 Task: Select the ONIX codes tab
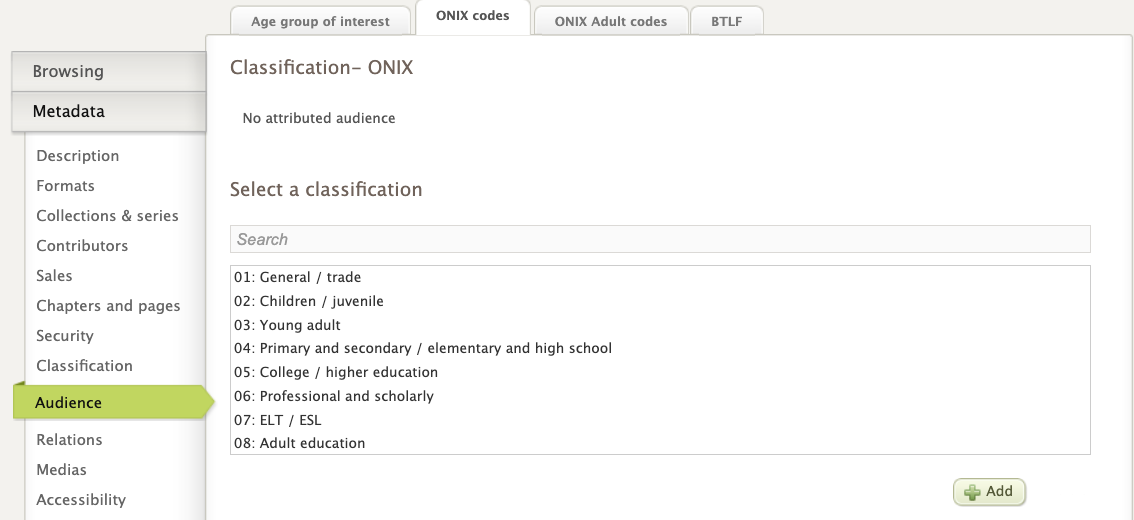(473, 16)
